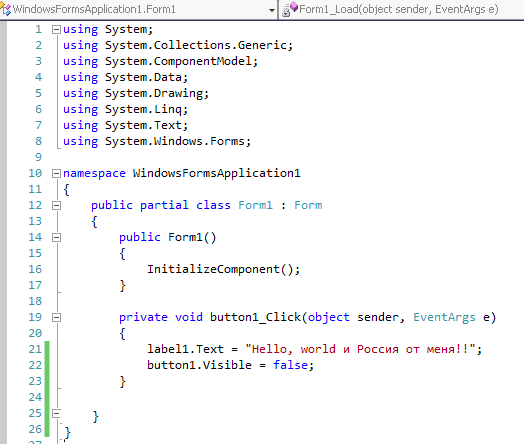Screen dimensions: 525x444
Task: Click 'using System.Collections.Generic;' line
Action: pyautogui.click(x=178, y=45)
